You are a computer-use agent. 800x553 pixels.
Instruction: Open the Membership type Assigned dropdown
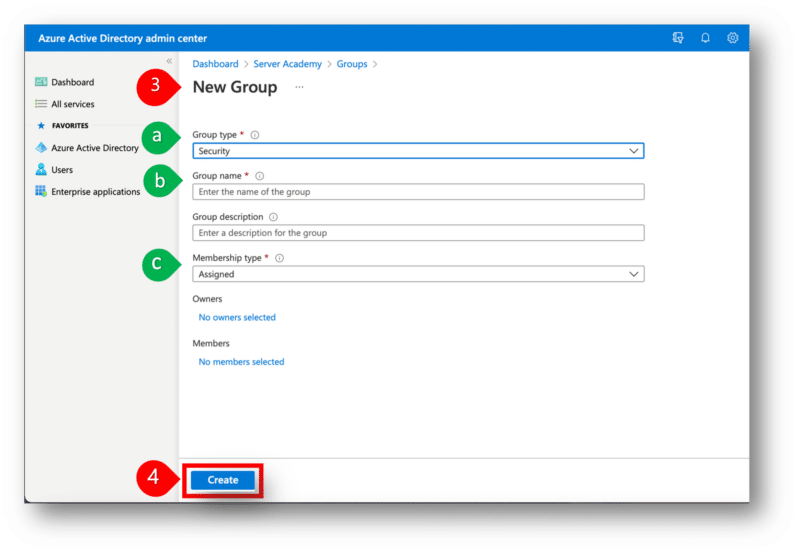tap(417, 274)
